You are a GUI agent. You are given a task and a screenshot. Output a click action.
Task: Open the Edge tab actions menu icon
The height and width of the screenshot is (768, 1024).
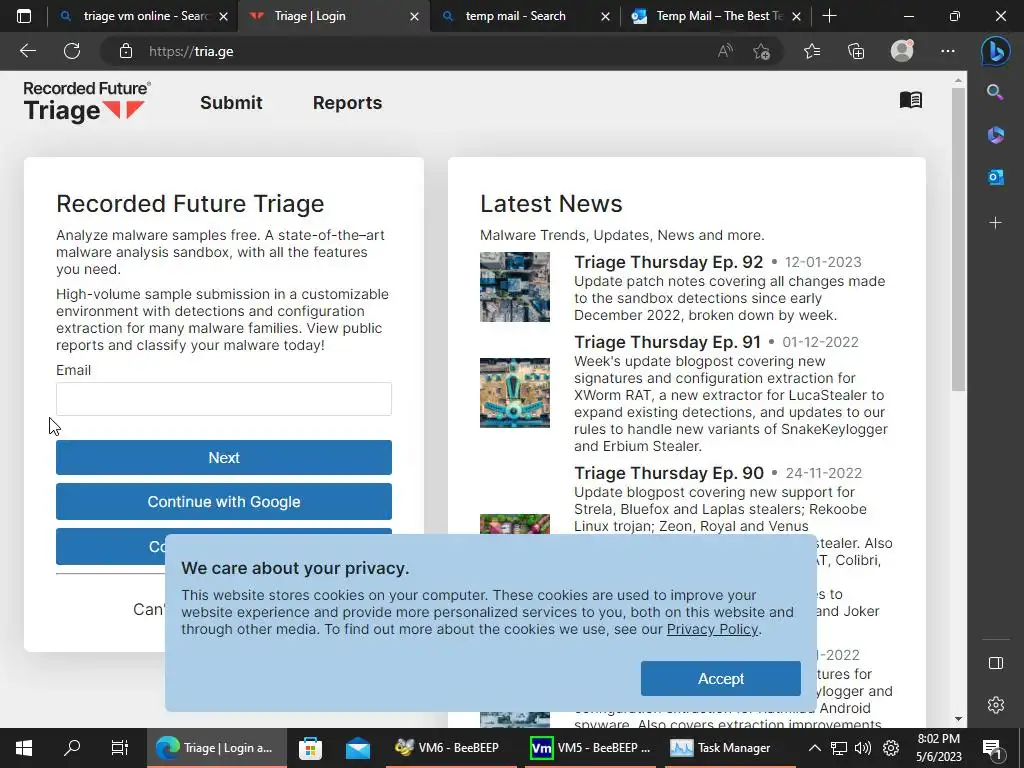24,16
